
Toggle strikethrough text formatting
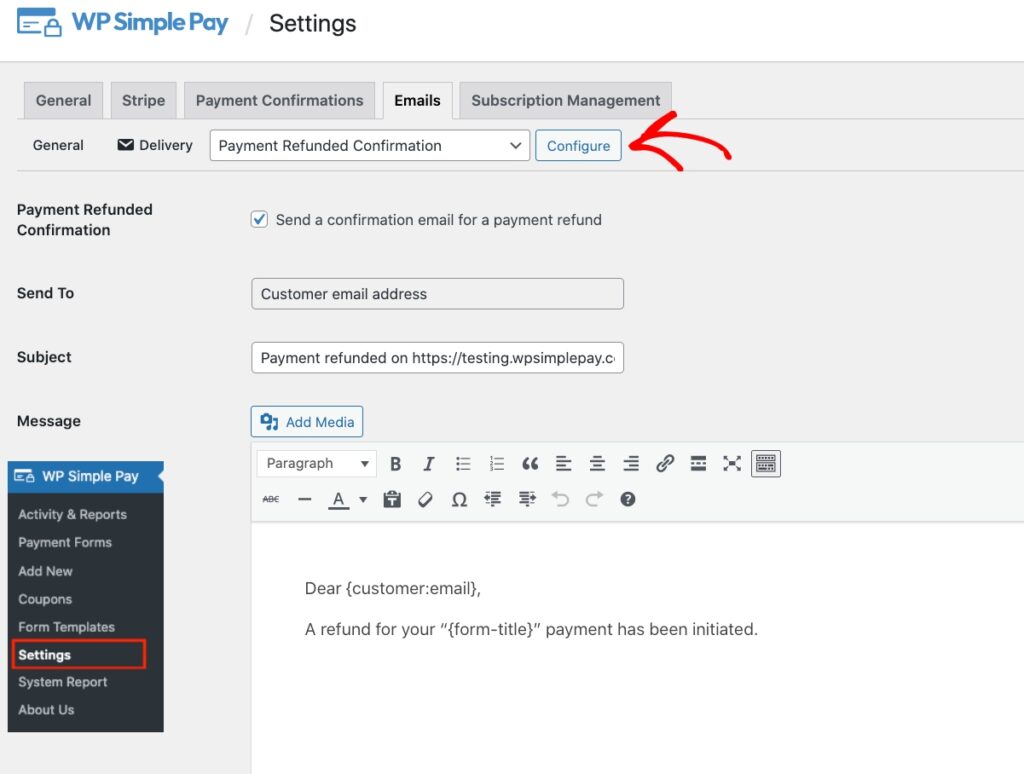point(271,500)
